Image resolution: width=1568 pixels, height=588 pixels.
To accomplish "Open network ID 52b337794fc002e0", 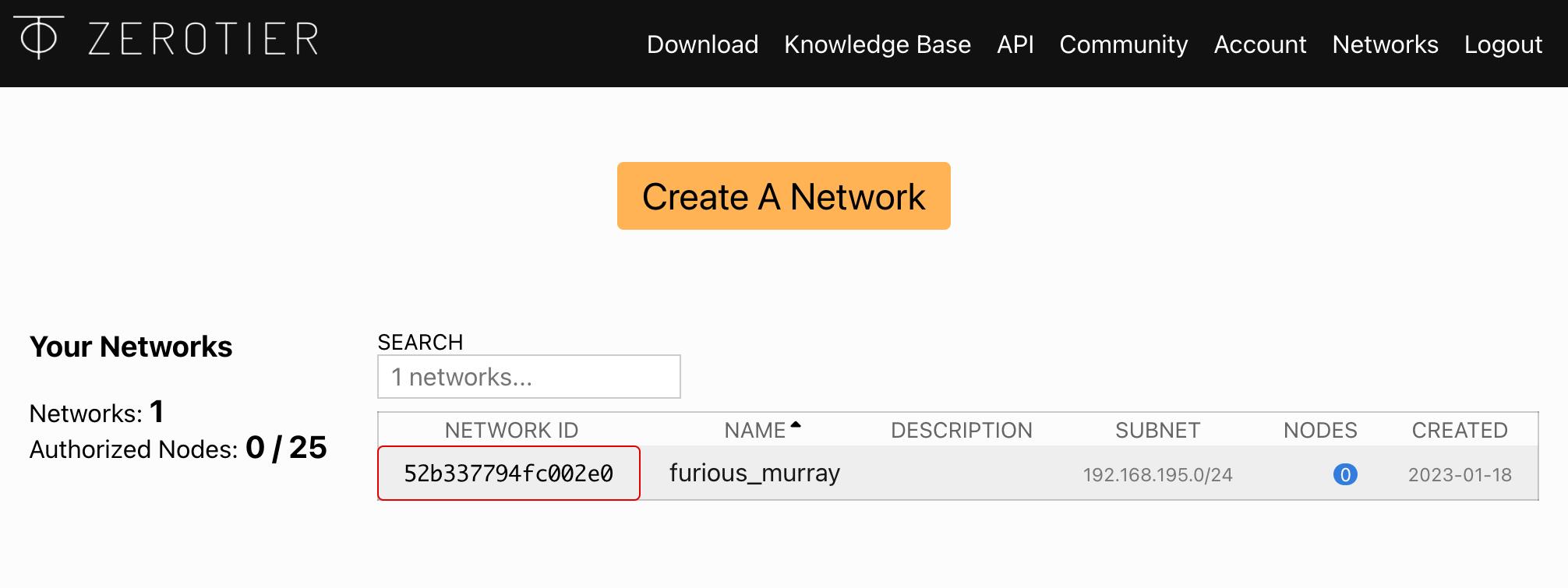I will (508, 474).
